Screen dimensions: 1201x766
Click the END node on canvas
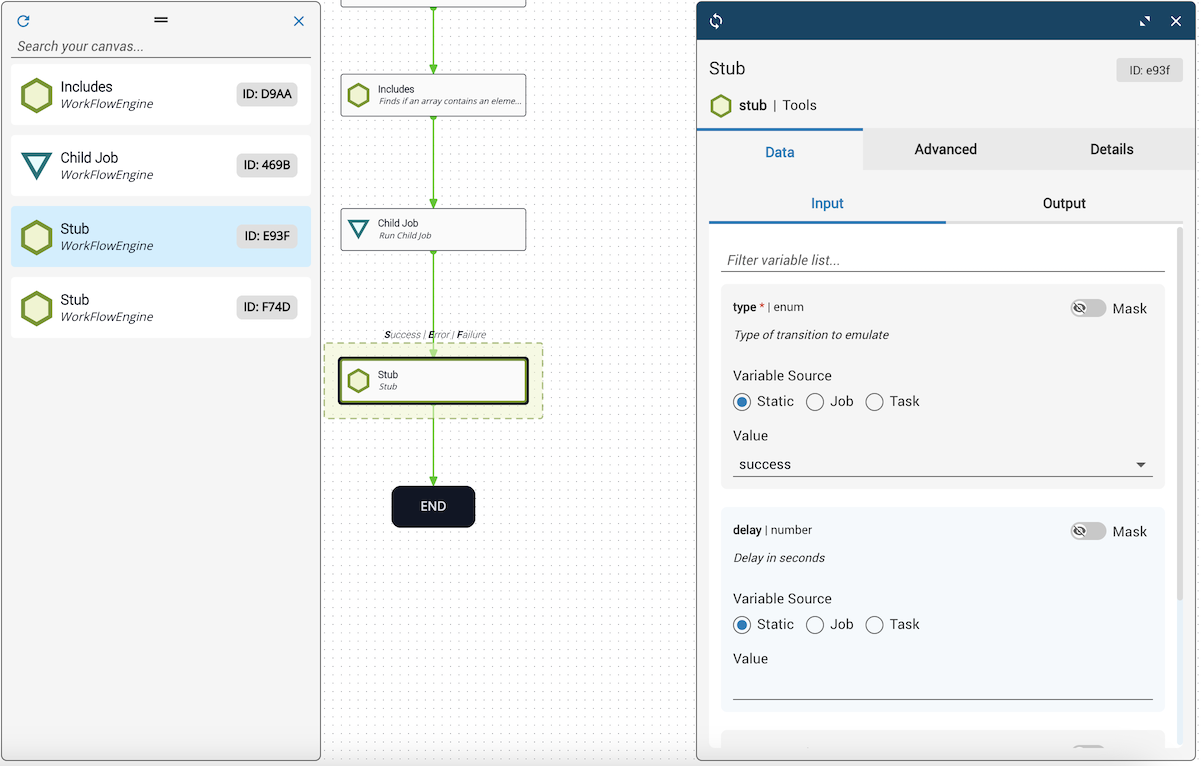tap(433, 507)
